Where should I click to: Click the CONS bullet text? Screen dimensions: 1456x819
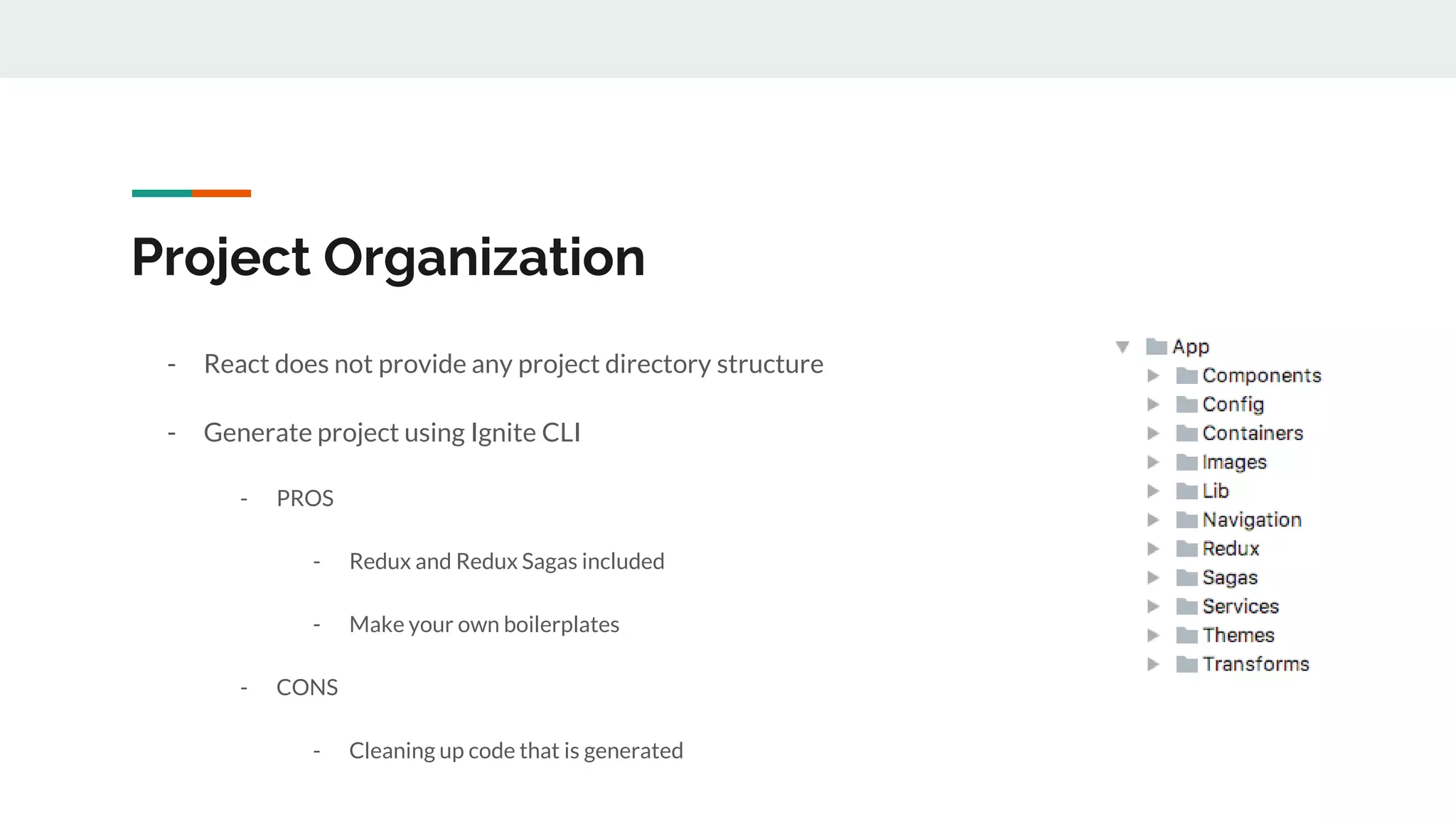(x=307, y=687)
